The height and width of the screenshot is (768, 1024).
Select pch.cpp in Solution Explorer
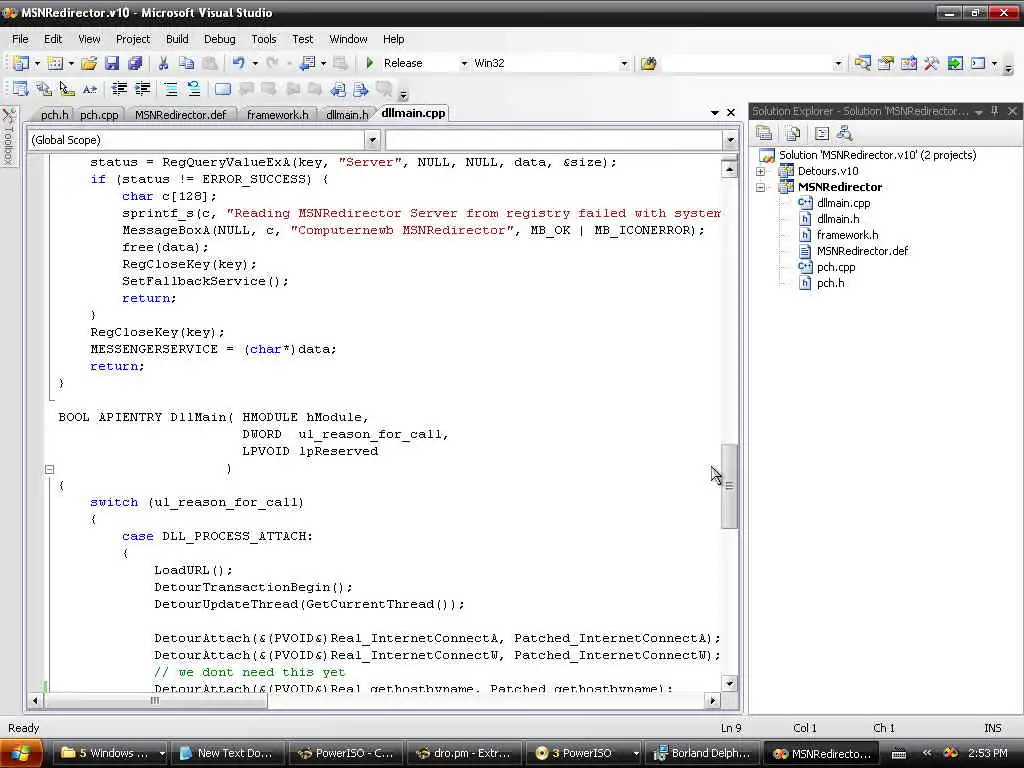click(x=835, y=267)
